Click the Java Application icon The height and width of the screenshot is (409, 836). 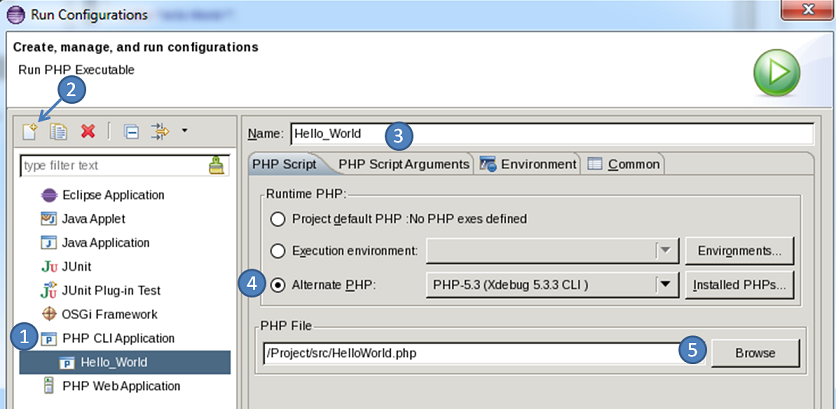pos(49,243)
